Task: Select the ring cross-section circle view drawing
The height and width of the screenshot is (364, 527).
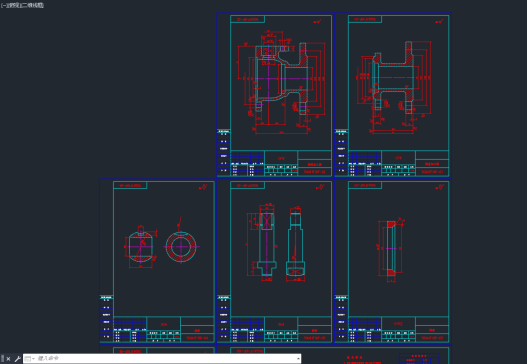Action: point(181,246)
